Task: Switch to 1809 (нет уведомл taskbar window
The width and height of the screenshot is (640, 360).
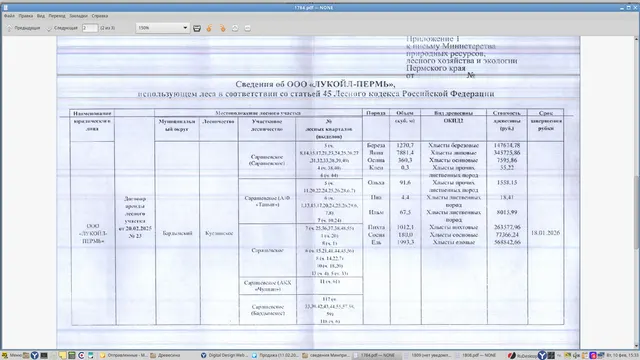Action: point(427,356)
